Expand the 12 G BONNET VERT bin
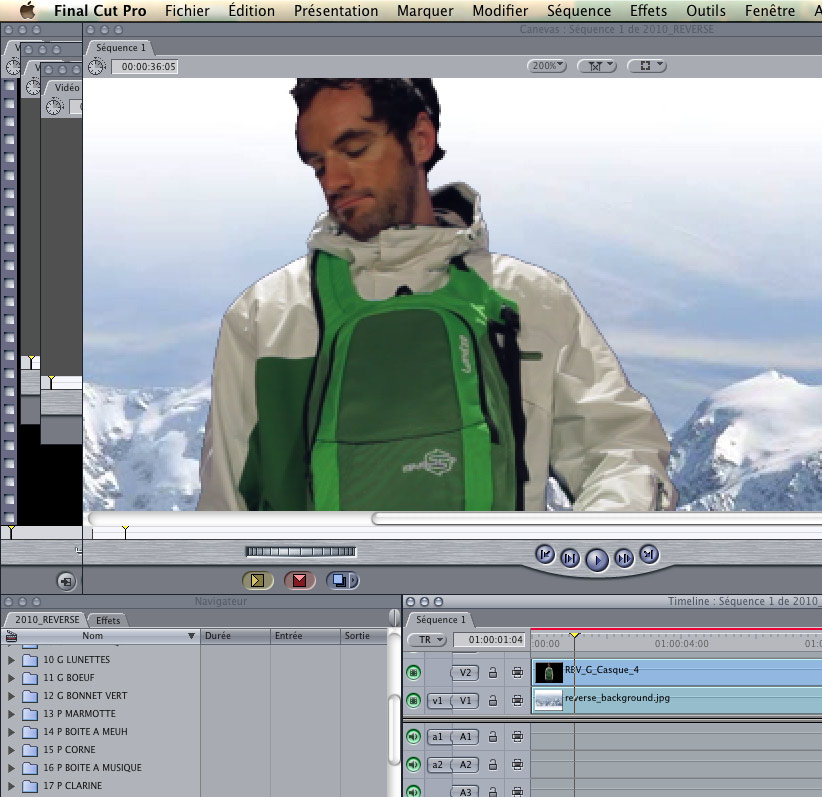Screen dimensions: 822x797 click(11, 696)
